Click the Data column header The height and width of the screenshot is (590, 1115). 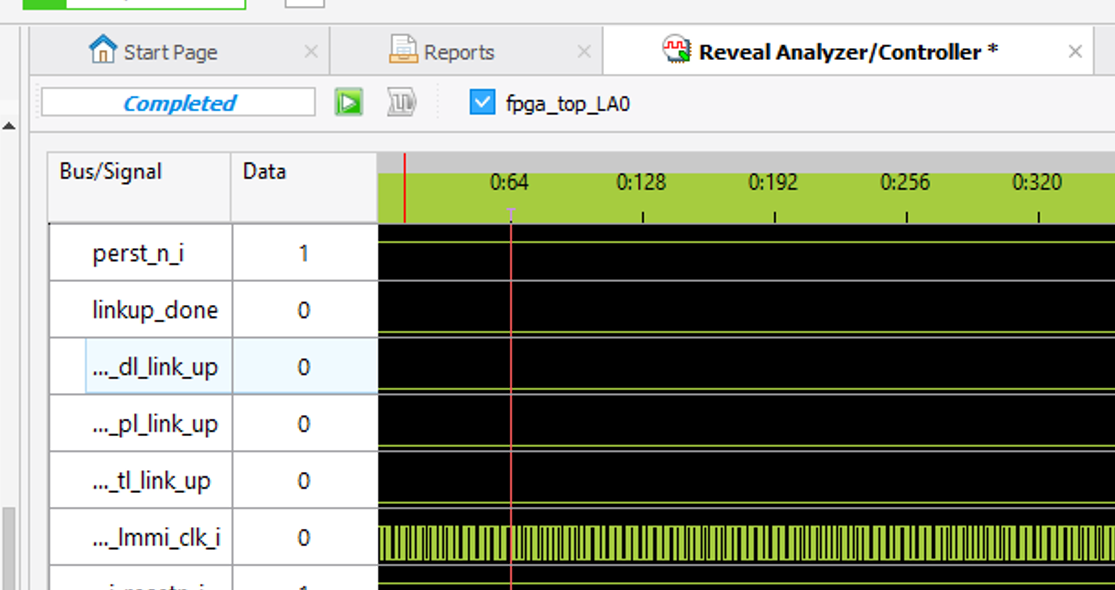click(x=304, y=187)
